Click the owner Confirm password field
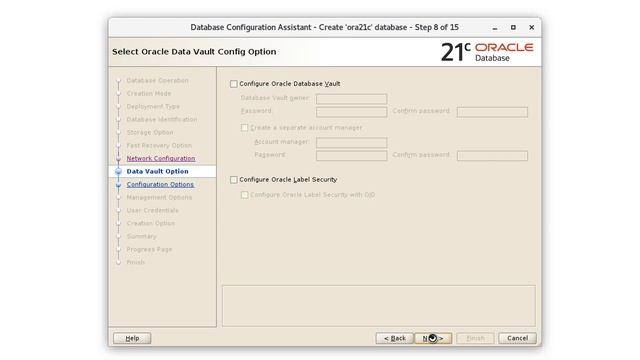This screenshot has width=640, height=360. tap(492, 112)
